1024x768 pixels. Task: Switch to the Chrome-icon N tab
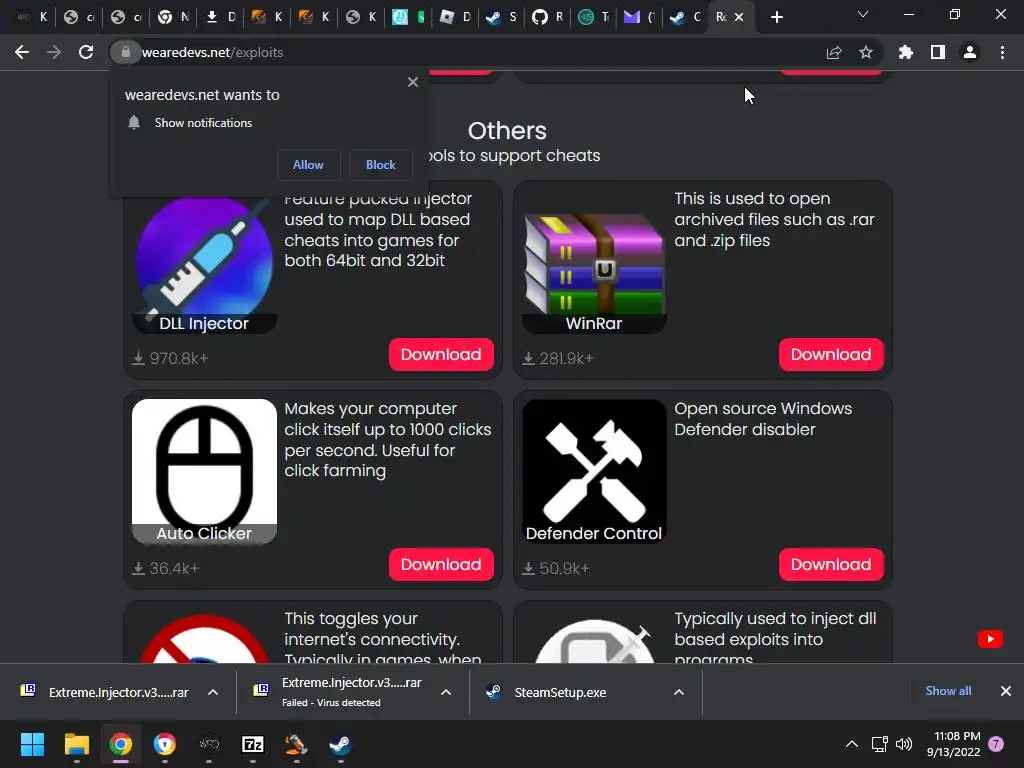[x=173, y=17]
